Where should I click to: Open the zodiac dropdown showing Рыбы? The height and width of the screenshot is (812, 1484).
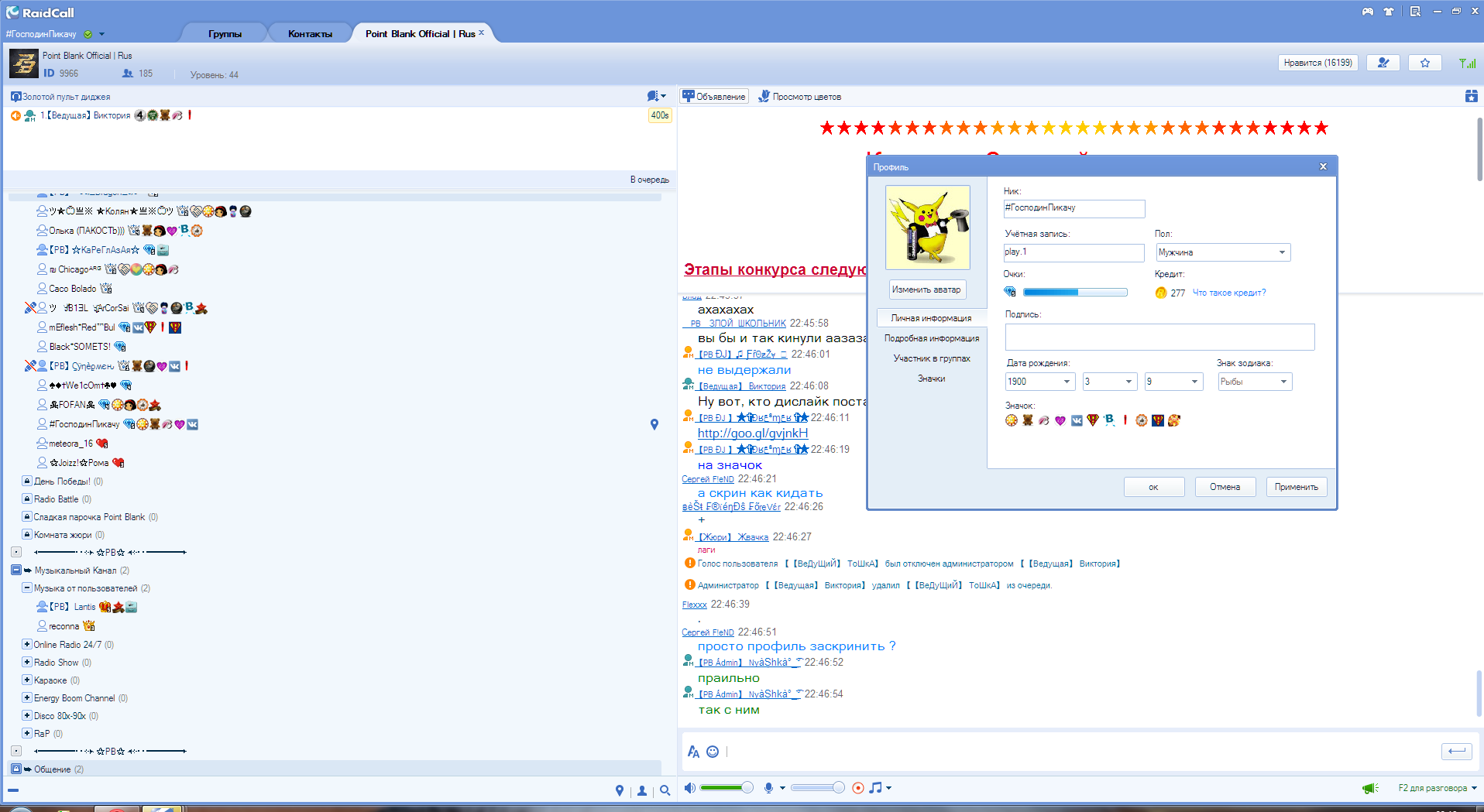click(x=1254, y=382)
